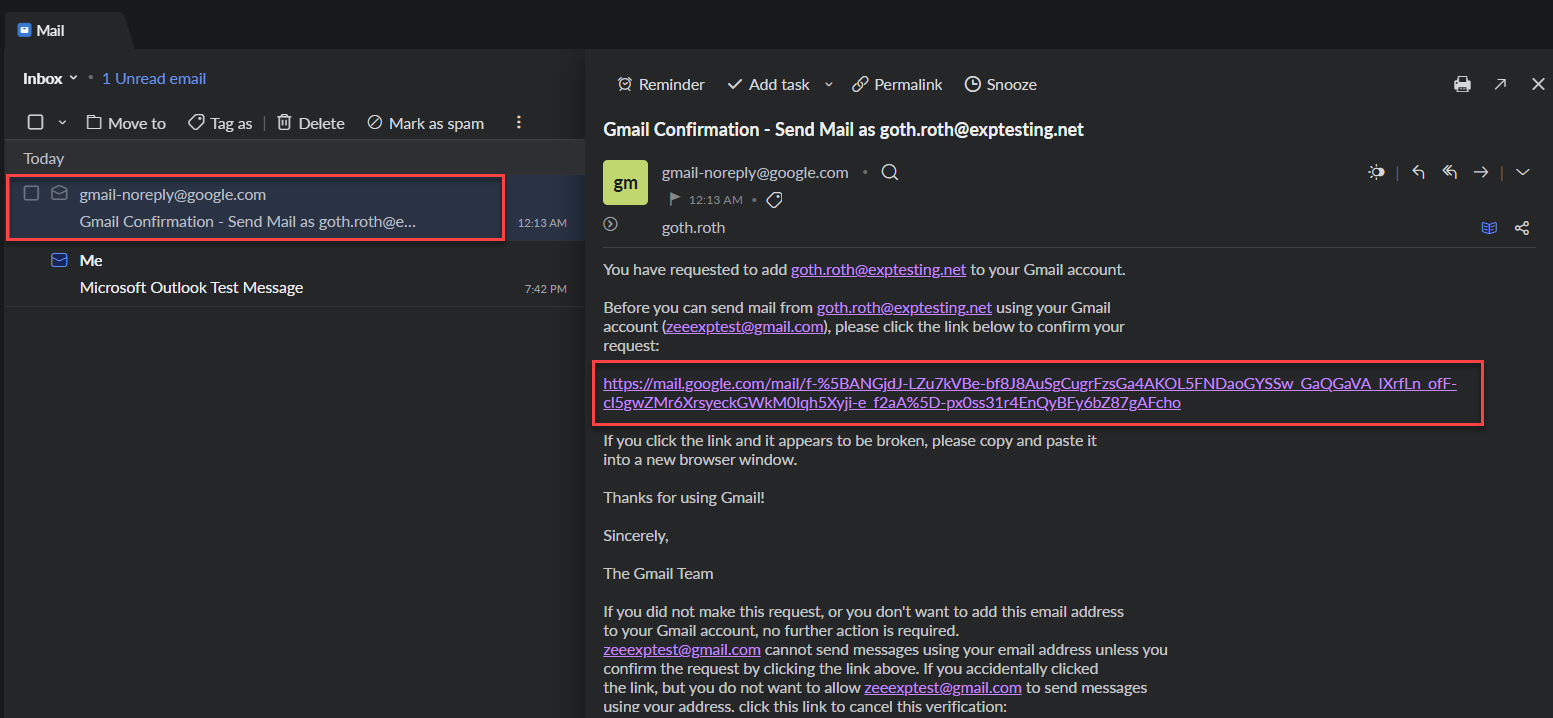Screen dimensions: 1553x718
Task: Open the three-dot more options menu
Action: point(518,123)
